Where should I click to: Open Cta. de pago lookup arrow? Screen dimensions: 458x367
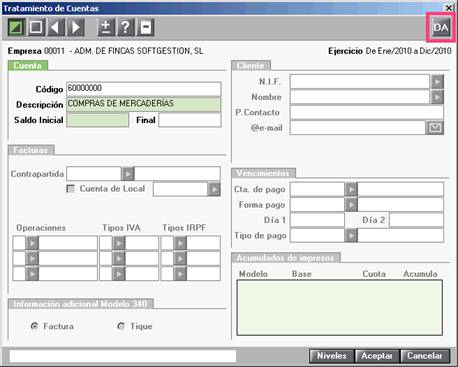tap(351, 189)
